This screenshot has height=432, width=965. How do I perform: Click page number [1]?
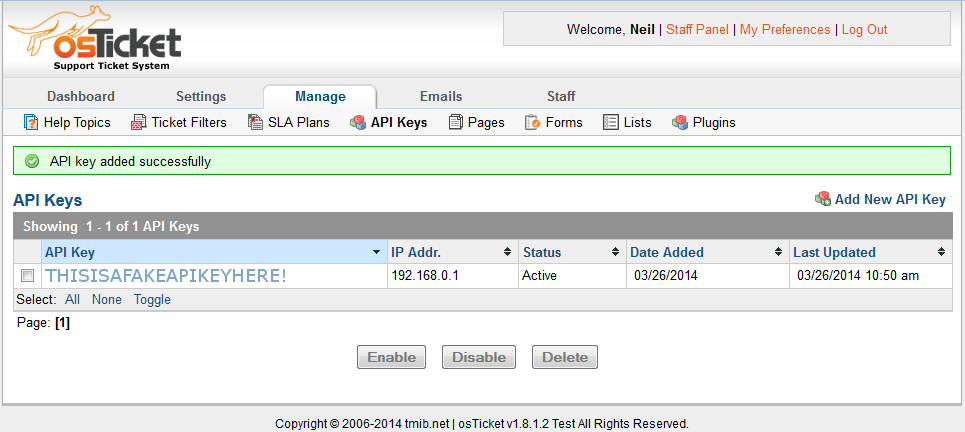[x=62, y=323]
